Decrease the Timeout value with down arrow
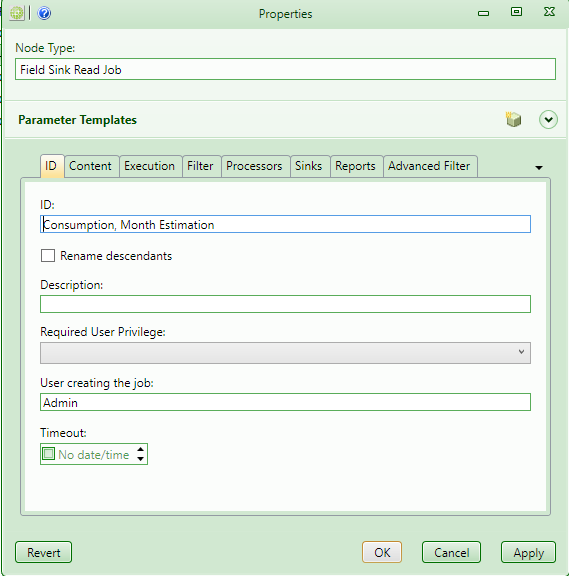Screen dimensions: 569x576 tap(140, 459)
